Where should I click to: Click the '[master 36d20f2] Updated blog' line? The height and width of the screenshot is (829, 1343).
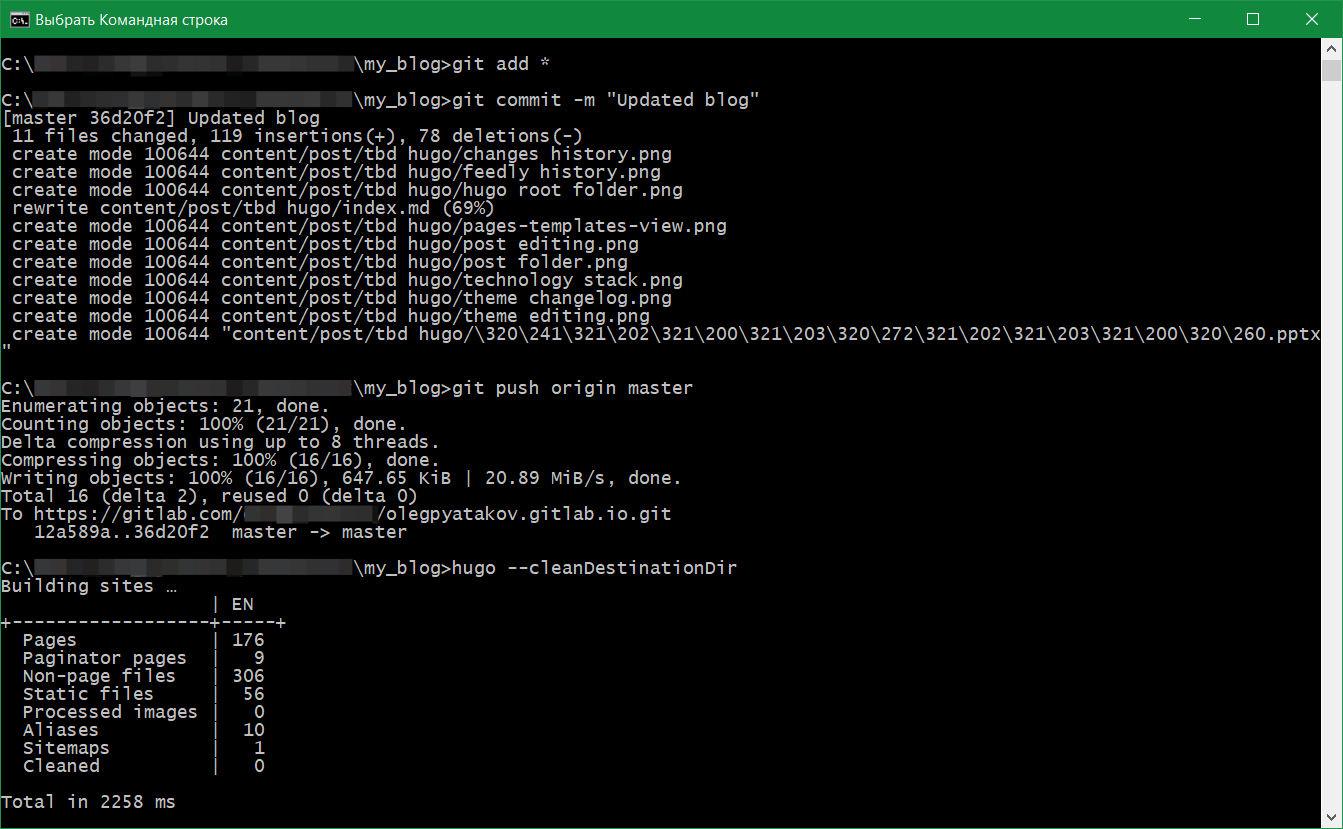pos(160,118)
